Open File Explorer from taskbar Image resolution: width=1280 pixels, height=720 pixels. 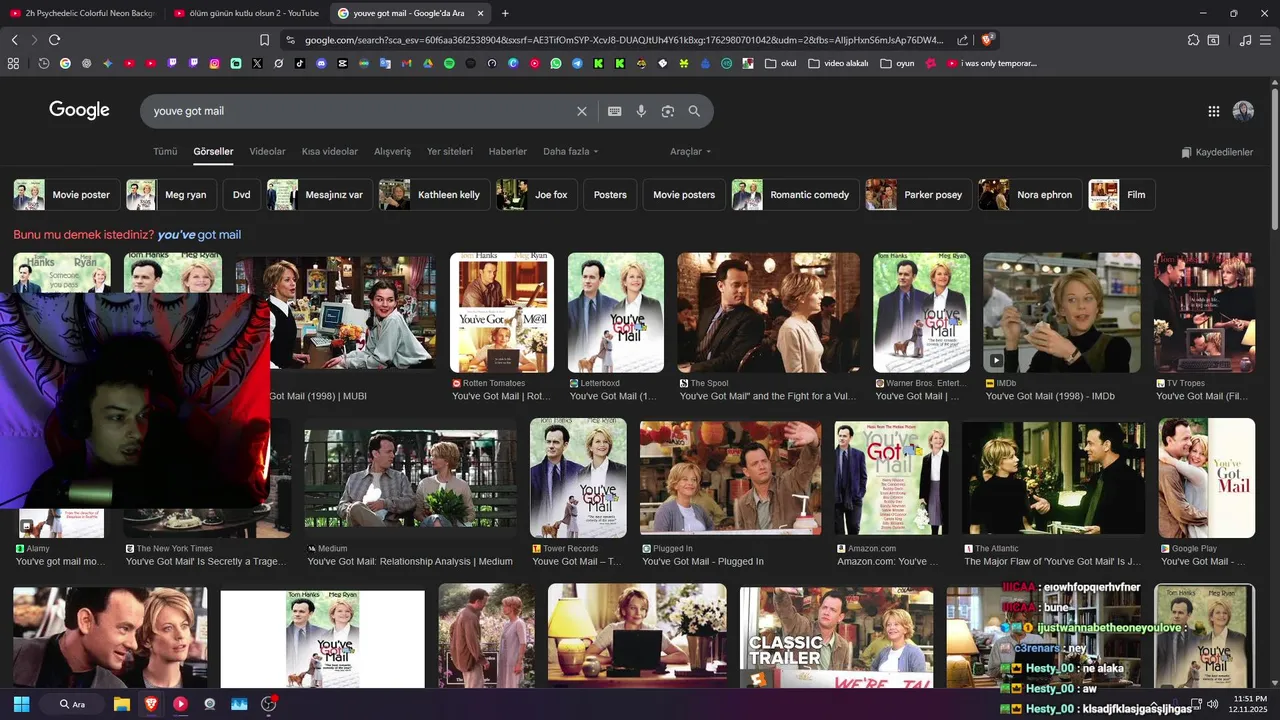point(122,704)
